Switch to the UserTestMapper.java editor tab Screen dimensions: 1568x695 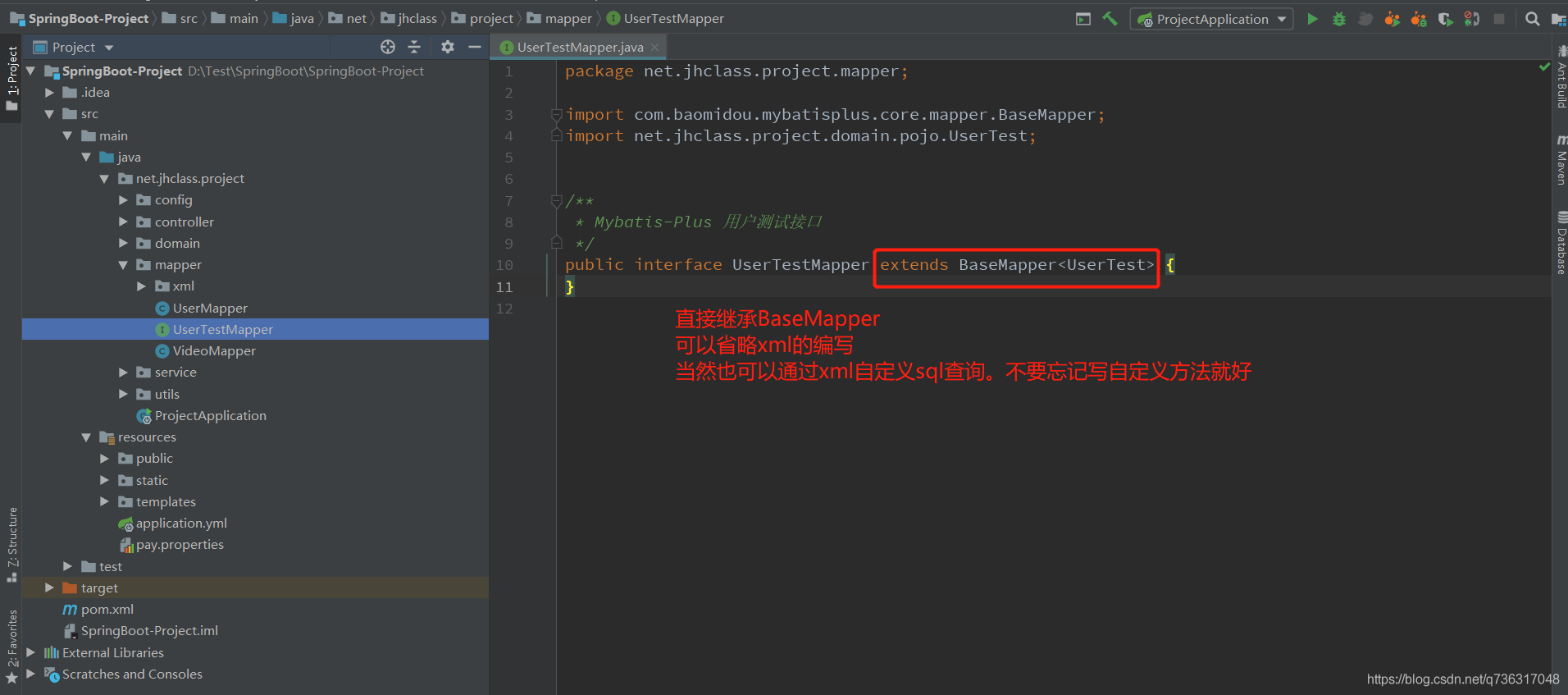(579, 48)
